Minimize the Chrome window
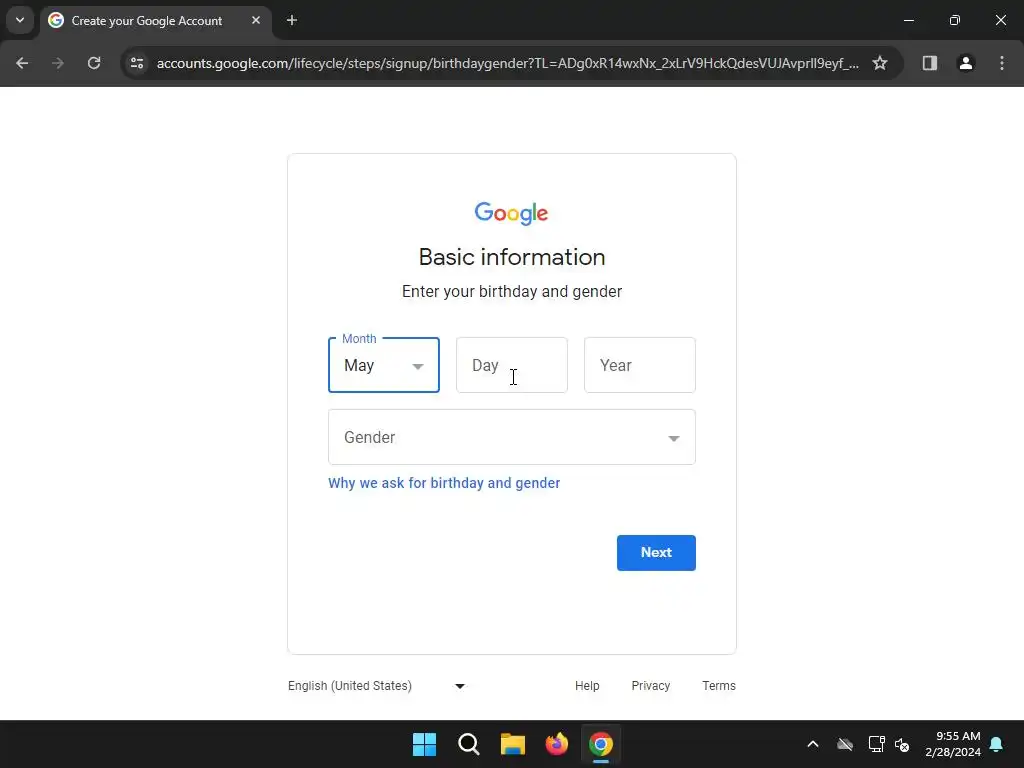Viewport: 1024px width, 768px height. click(x=908, y=20)
